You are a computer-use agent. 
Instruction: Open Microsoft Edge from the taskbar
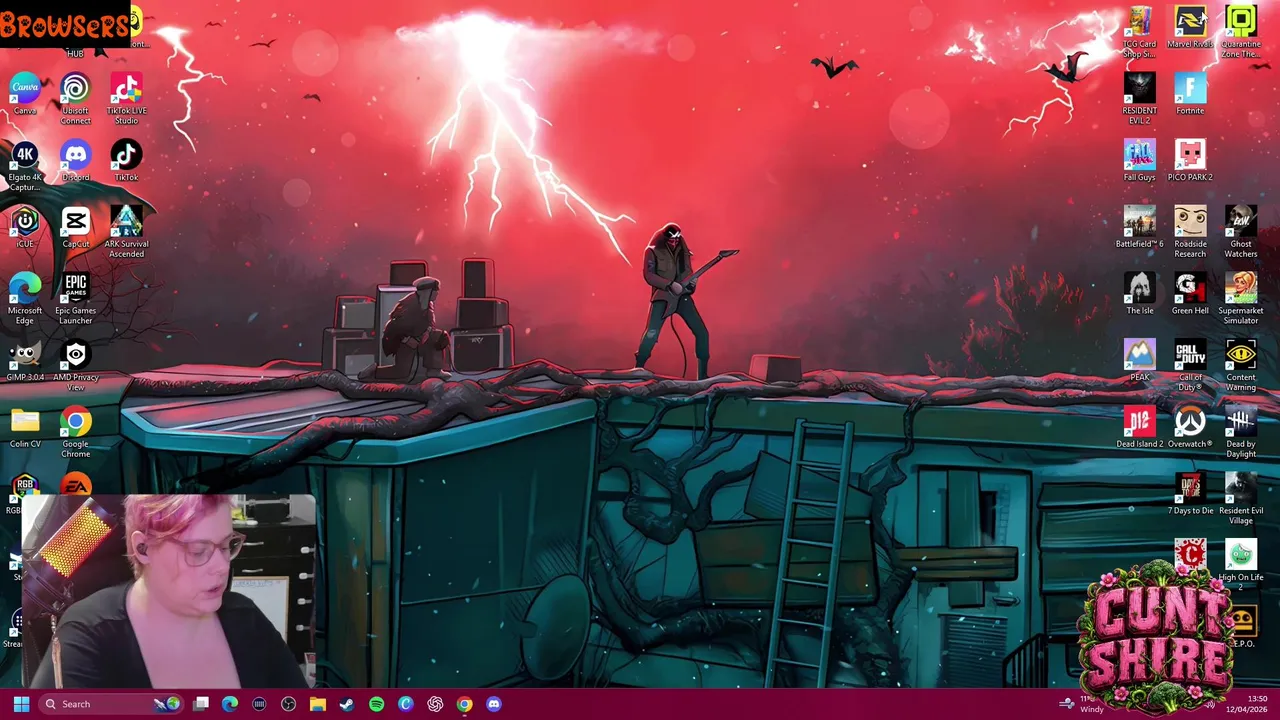pyautogui.click(x=230, y=704)
